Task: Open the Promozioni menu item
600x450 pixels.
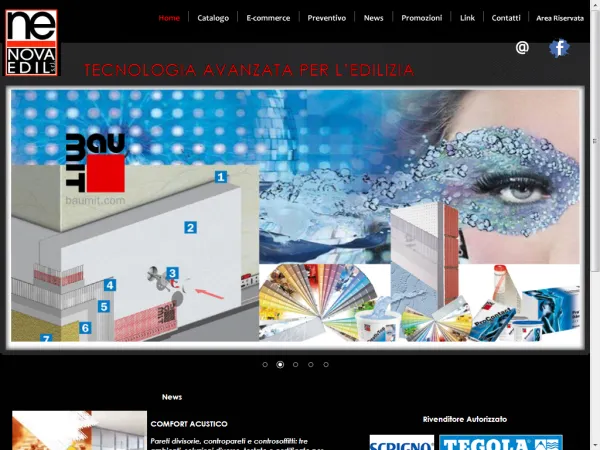Action: [421, 18]
